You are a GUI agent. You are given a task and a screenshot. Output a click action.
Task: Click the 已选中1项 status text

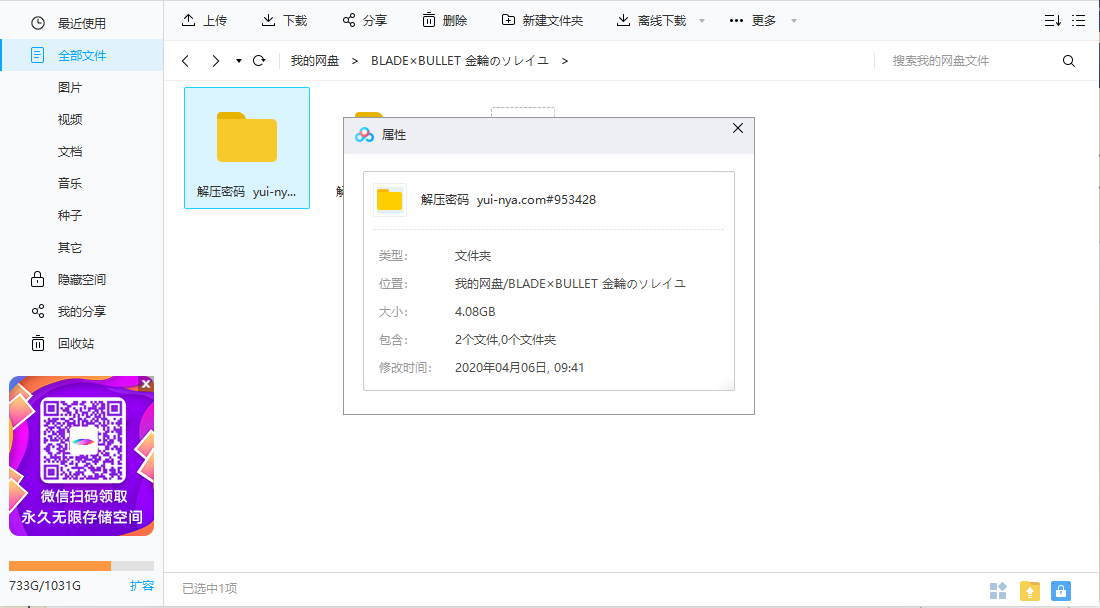tap(210, 588)
